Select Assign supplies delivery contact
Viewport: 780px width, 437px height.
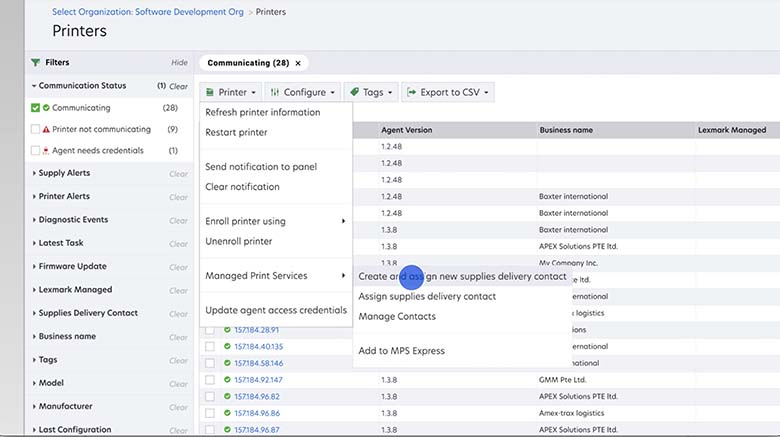click(x=427, y=296)
